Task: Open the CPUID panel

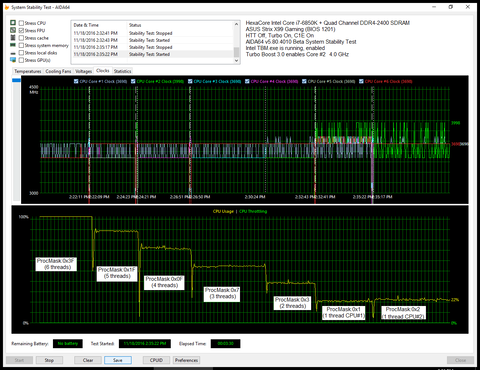Action: coord(156,360)
